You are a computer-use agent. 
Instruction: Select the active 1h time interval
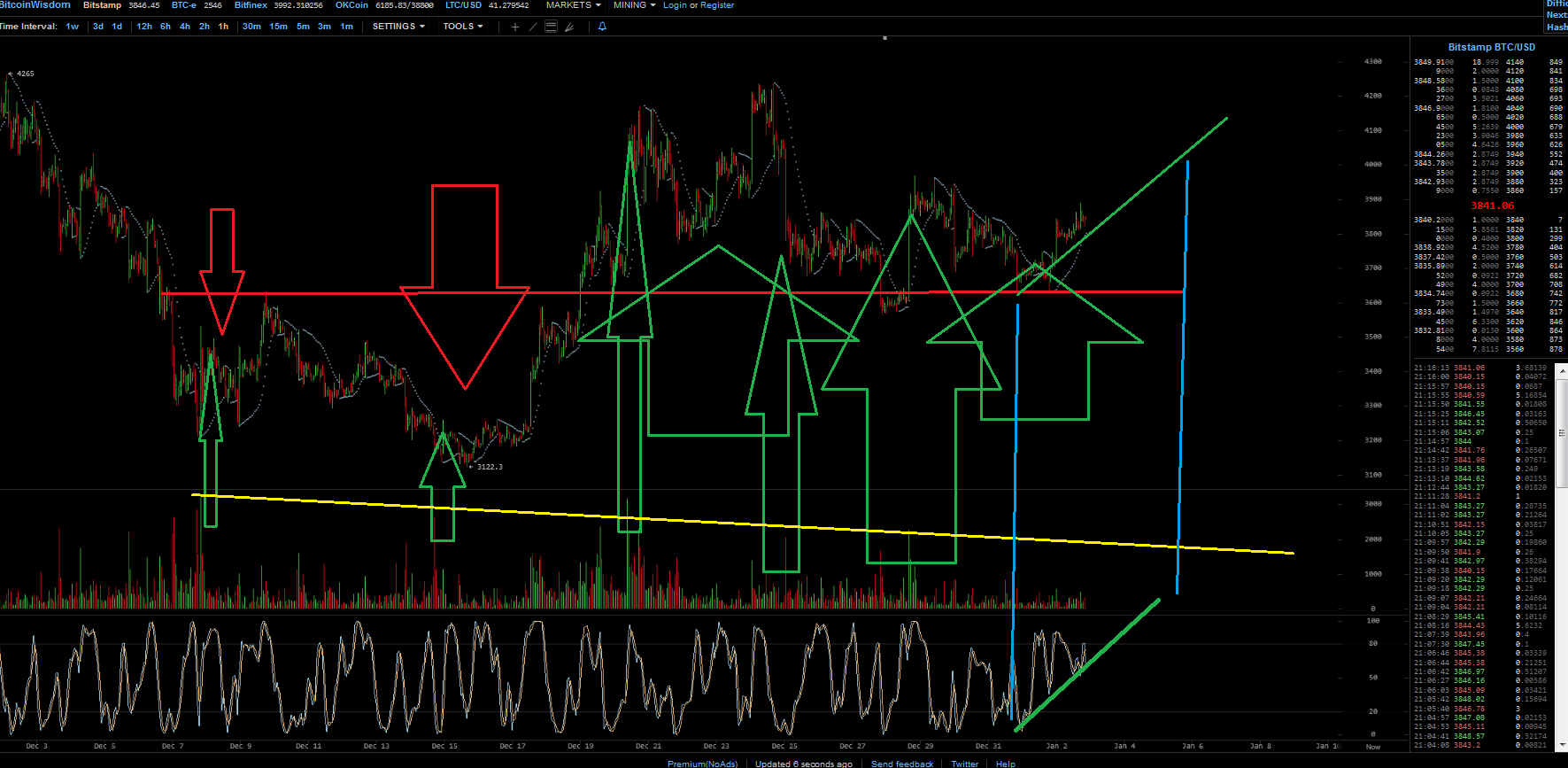tap(223, 27)
